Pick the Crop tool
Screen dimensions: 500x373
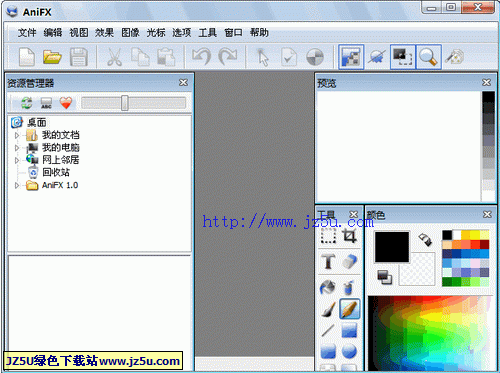point(350,236)
